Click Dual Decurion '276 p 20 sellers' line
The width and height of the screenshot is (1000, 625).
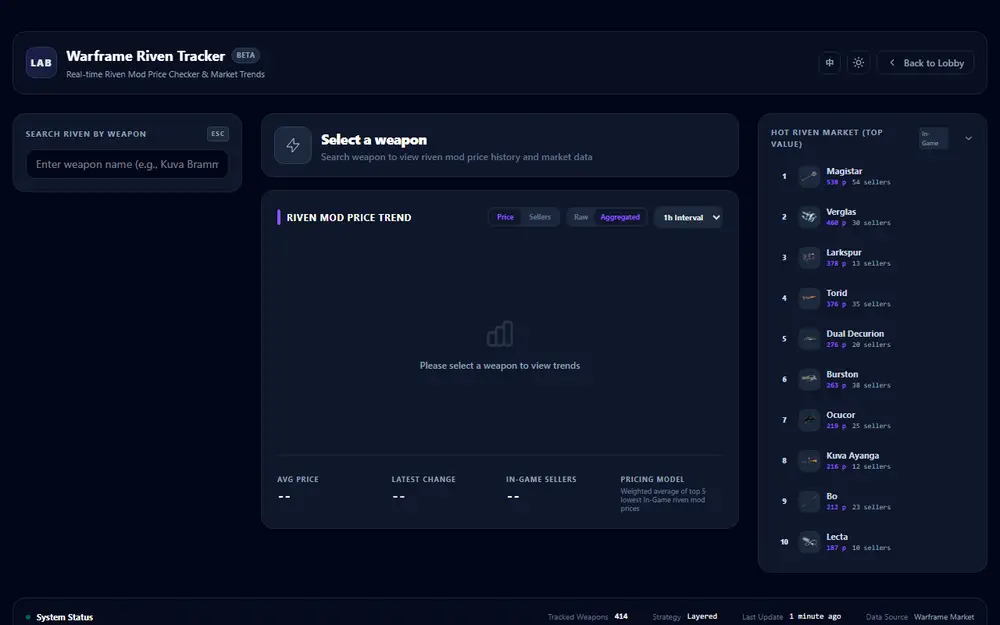858,344
